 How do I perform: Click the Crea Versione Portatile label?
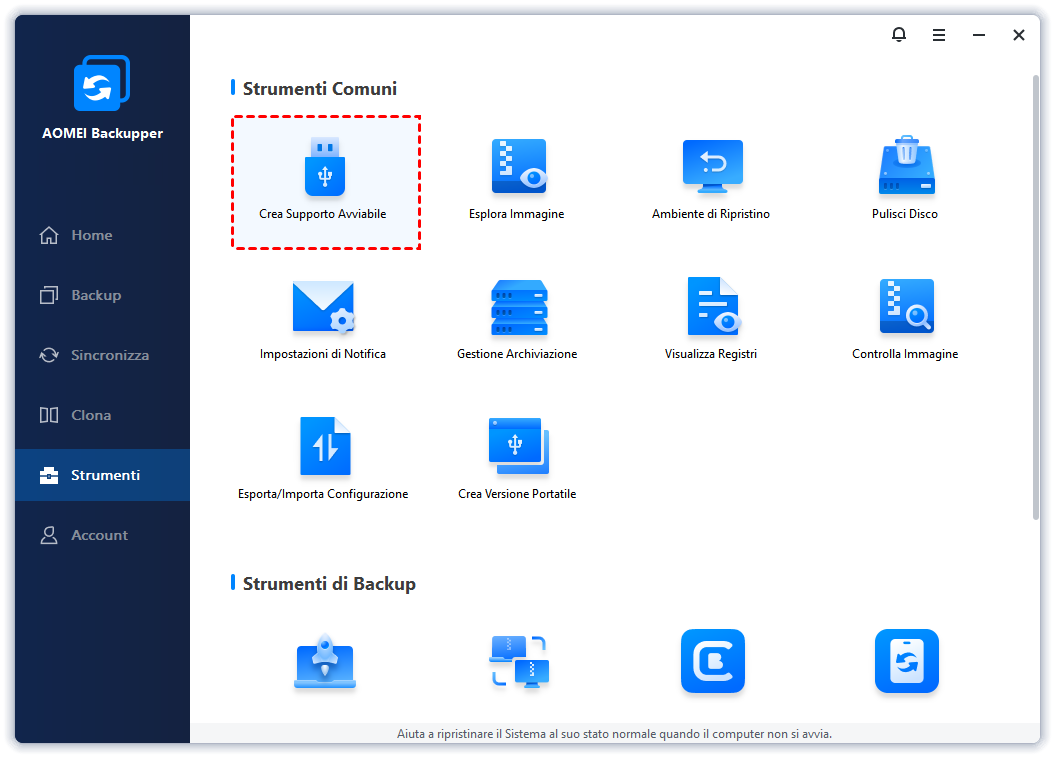[x=517, y=494]
